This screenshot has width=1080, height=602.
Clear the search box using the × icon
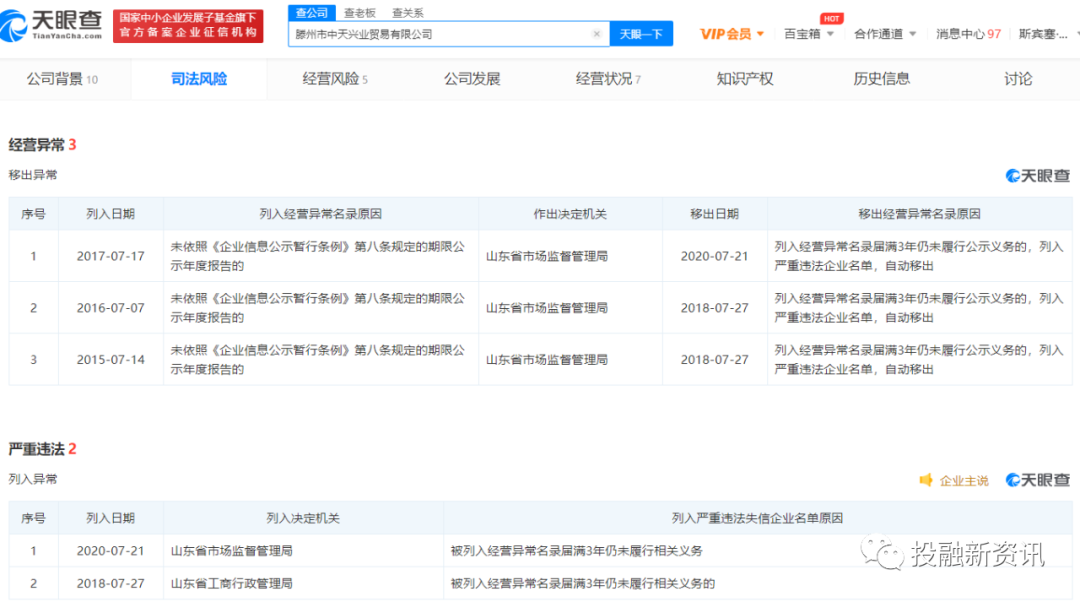point(597,33)
